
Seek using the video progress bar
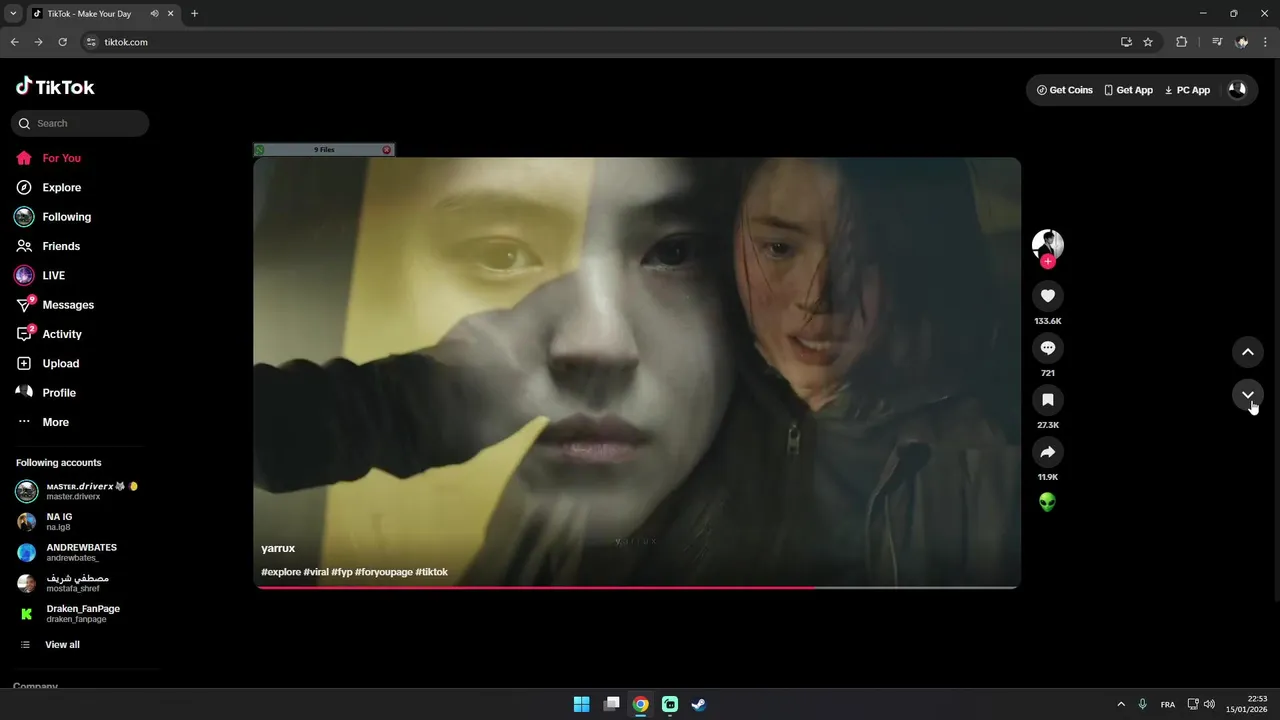tap(637, 587)
